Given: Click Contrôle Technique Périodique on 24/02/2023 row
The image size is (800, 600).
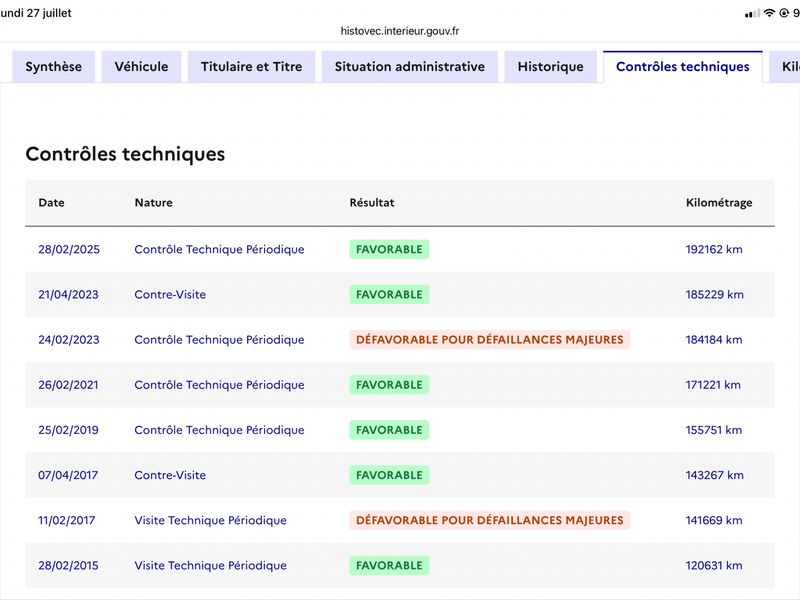Looking at the screenshot, I should (x=219, y=340).
